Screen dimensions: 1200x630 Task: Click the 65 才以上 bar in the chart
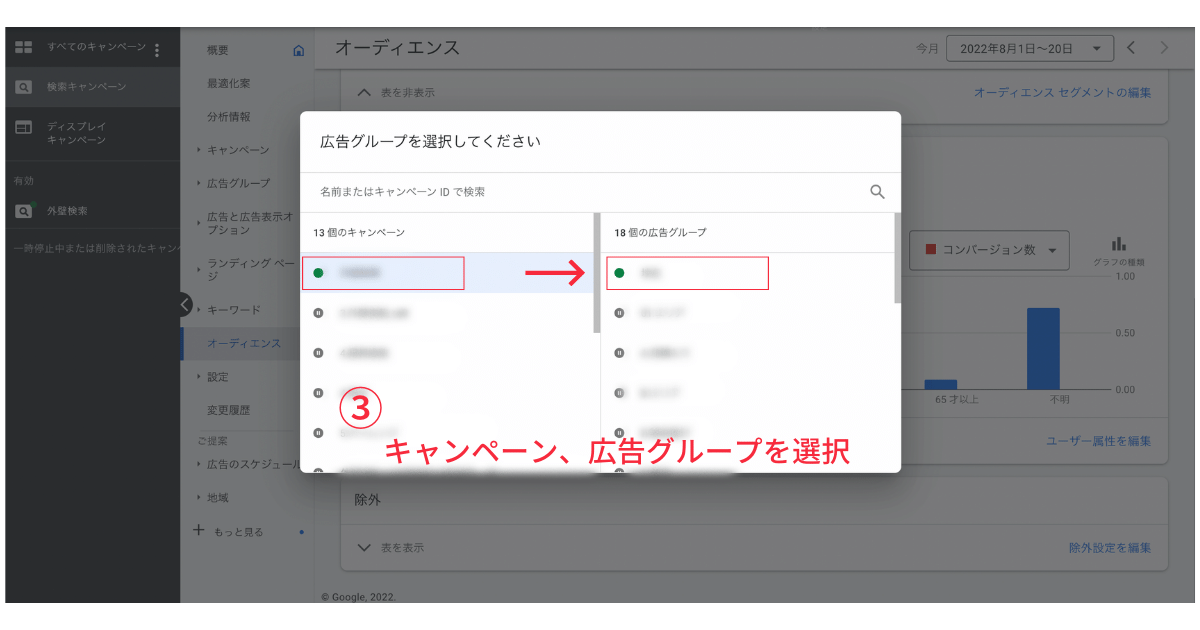[x=941, y=385]
